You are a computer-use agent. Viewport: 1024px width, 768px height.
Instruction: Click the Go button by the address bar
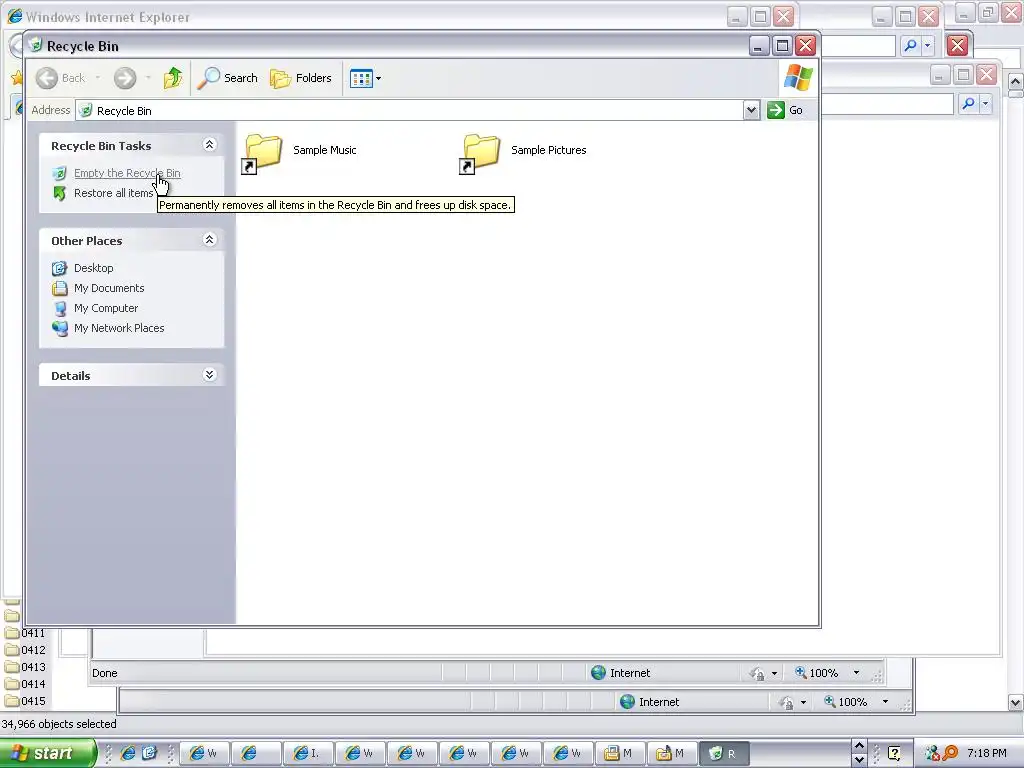pyautogui.click(x=785, y=110)
